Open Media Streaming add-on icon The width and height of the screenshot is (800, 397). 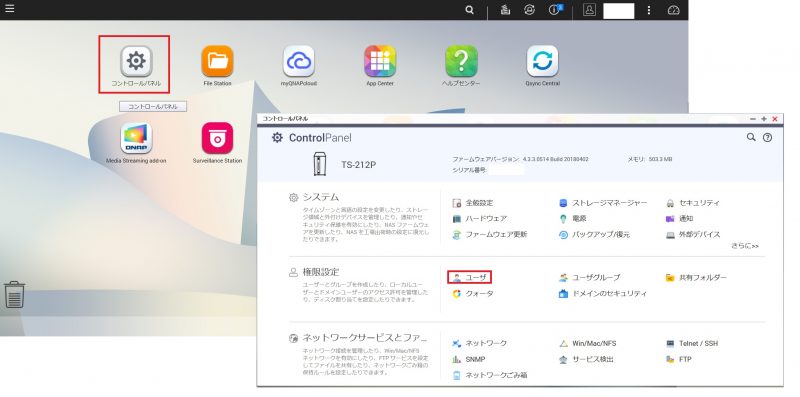click(136, 143)
